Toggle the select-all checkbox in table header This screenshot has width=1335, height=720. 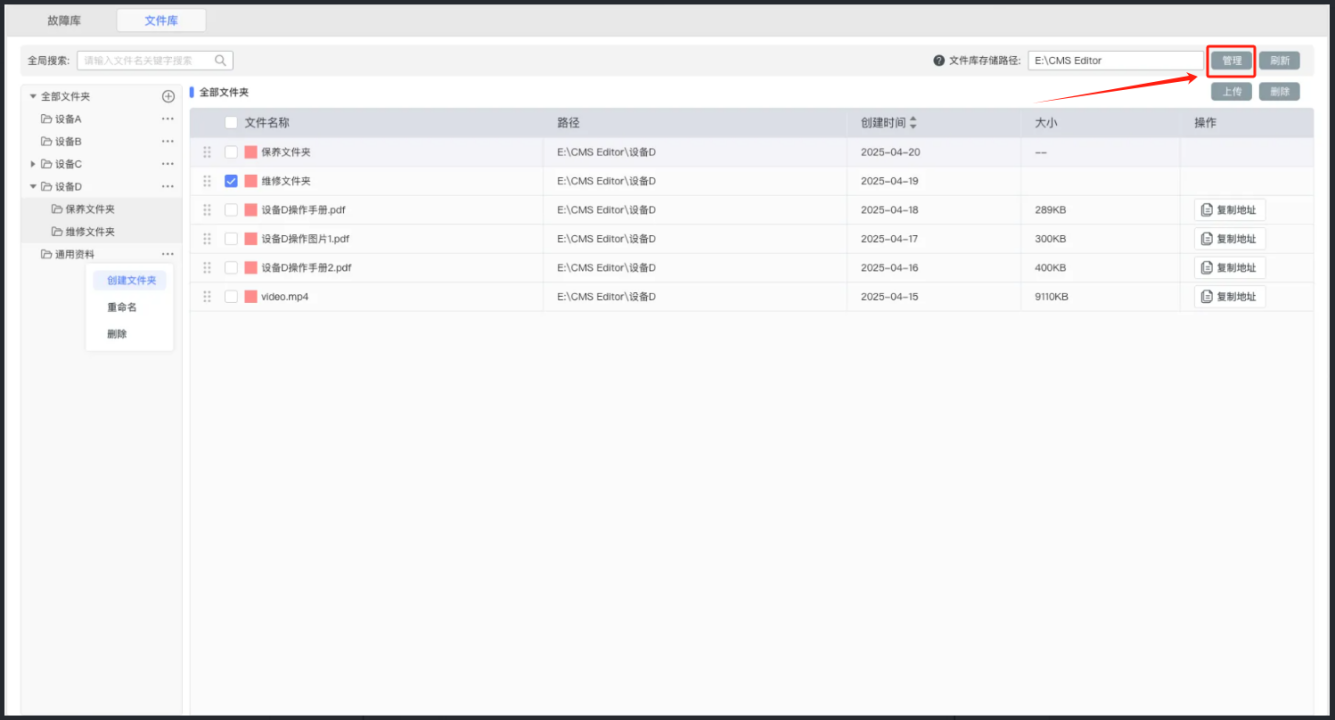pyautogui.click(x=231, y=123)
